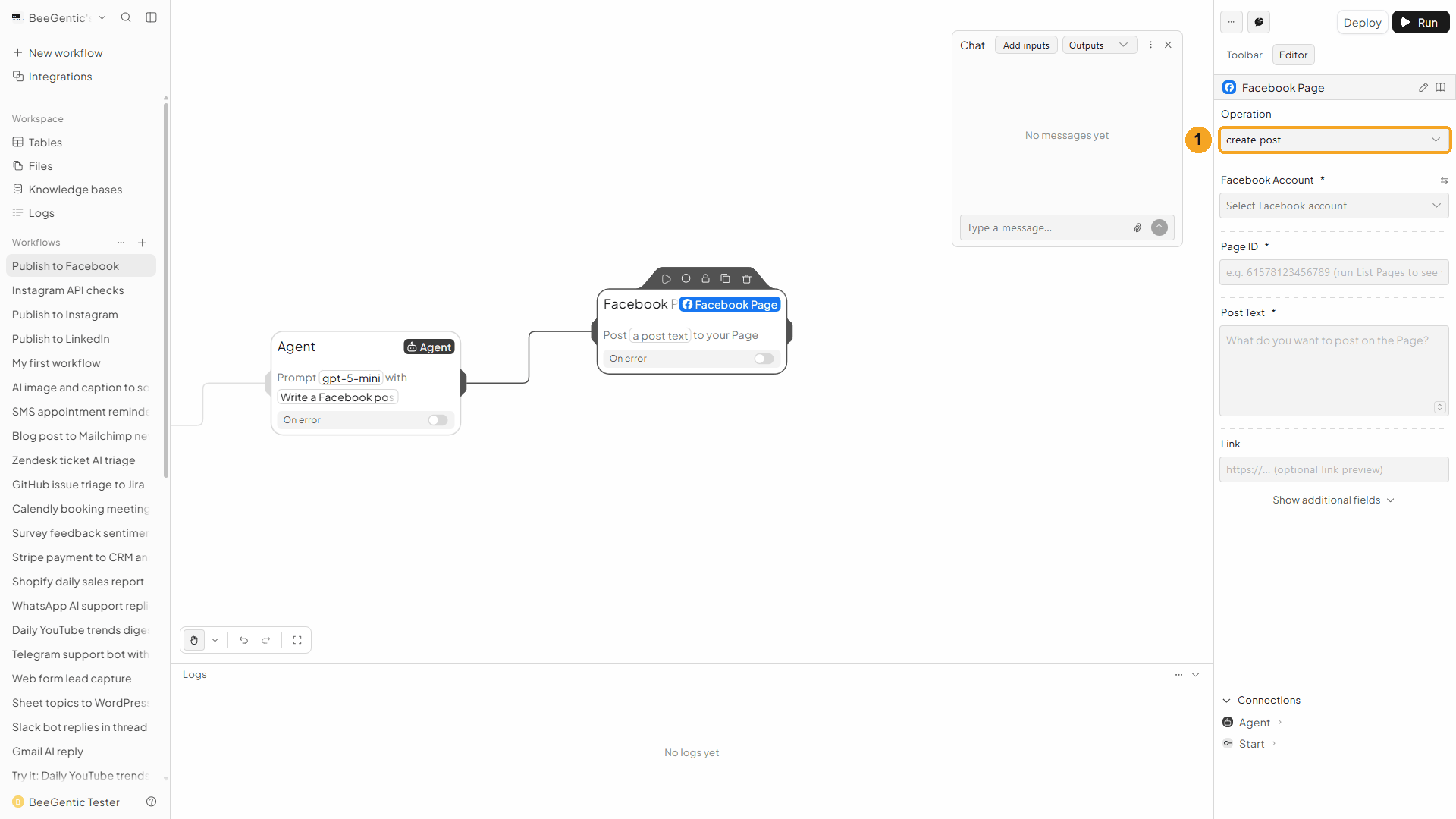Click the undo arrow in canvas toolbar
This screenshot has width=1456, height=819.
[x=243, y=640]
